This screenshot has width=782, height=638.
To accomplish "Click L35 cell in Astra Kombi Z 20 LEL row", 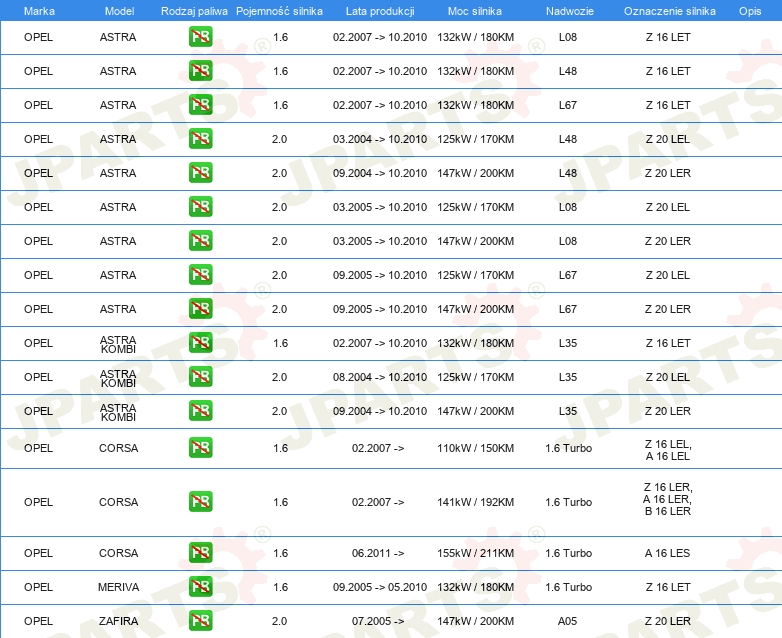I will click(568, 377).
